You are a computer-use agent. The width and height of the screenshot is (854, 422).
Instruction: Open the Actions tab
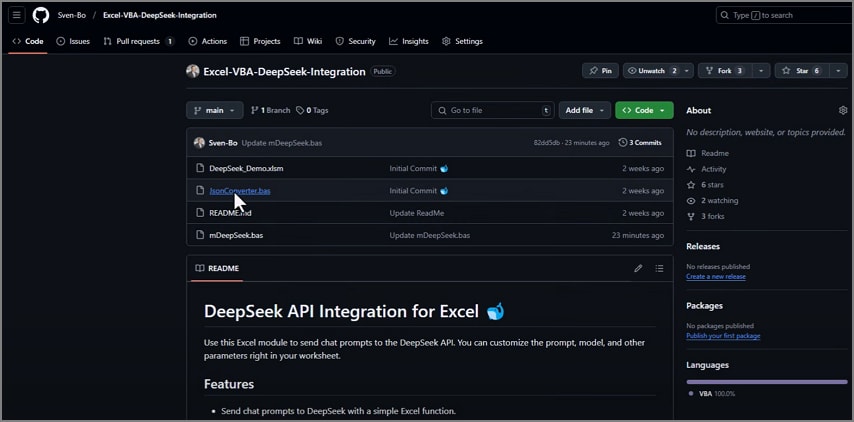208,41
